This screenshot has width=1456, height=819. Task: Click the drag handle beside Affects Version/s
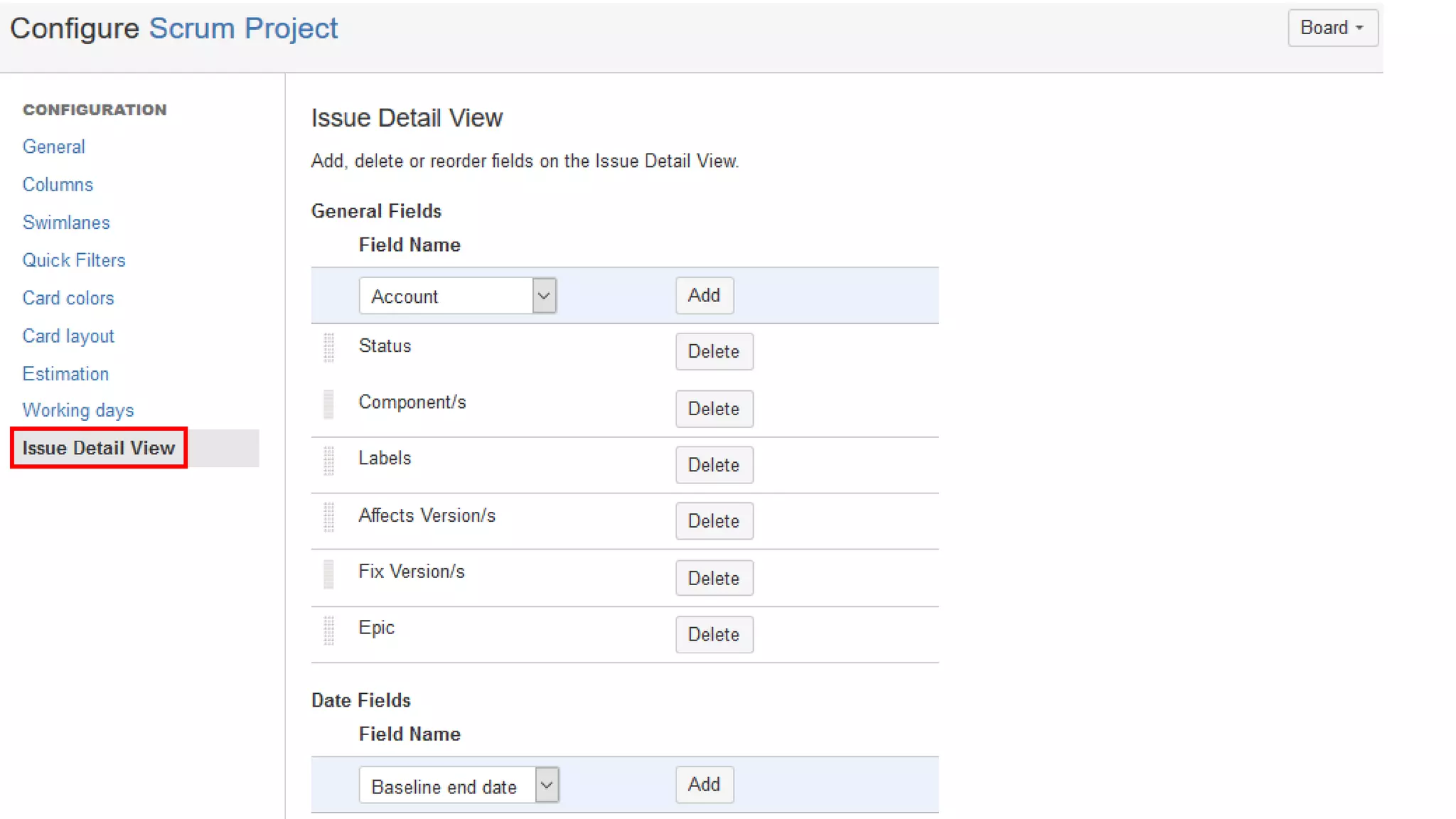328,518
